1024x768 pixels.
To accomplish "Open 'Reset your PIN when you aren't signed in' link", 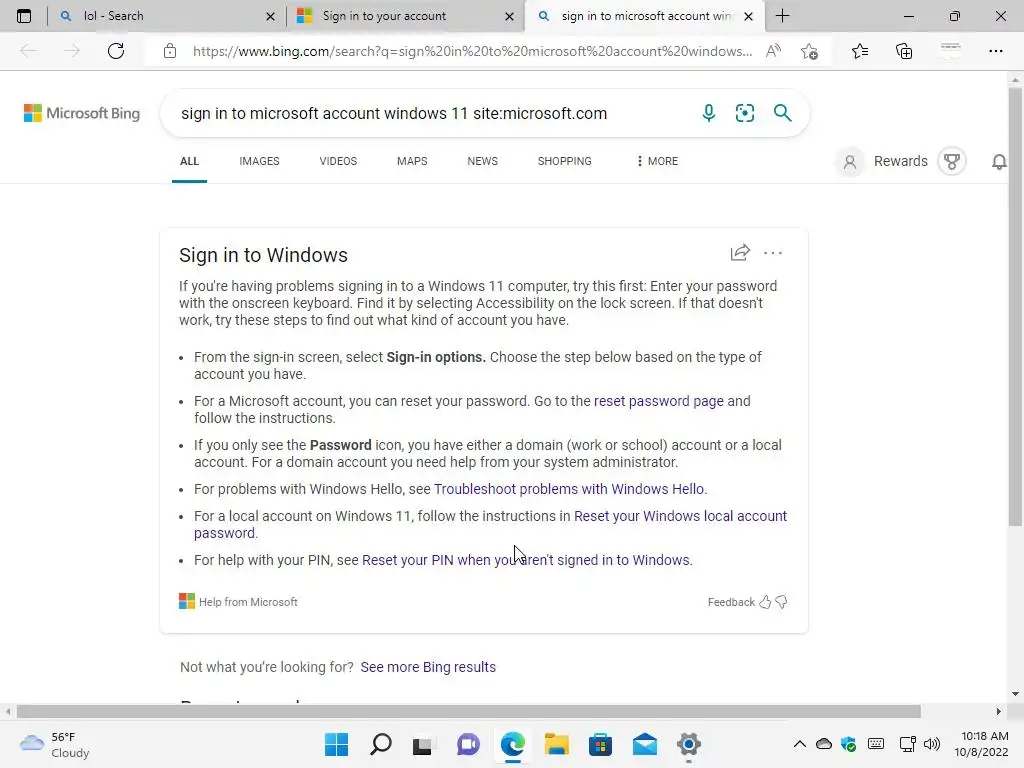I will coord(526,560).
